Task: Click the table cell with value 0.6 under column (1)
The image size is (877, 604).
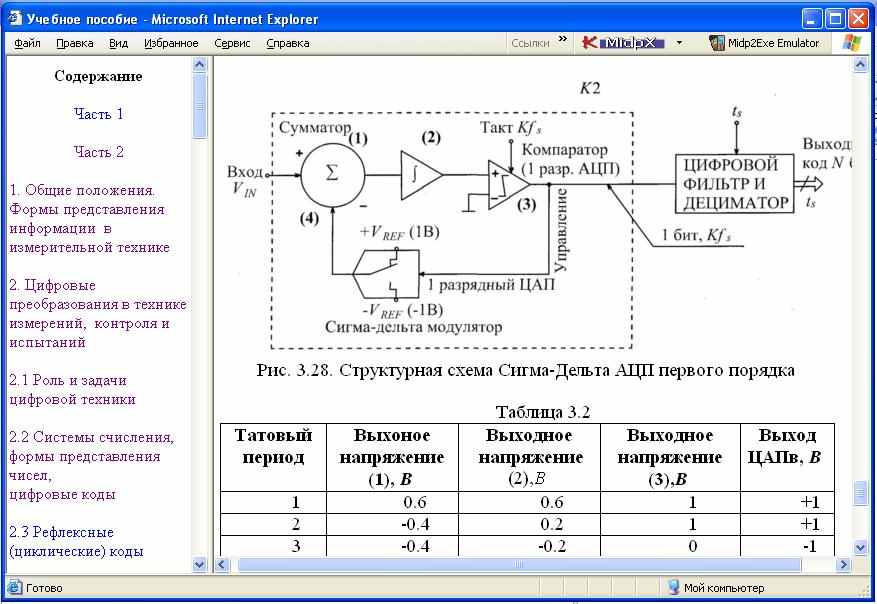Action: pyautogui.click(x=392, y=502)
